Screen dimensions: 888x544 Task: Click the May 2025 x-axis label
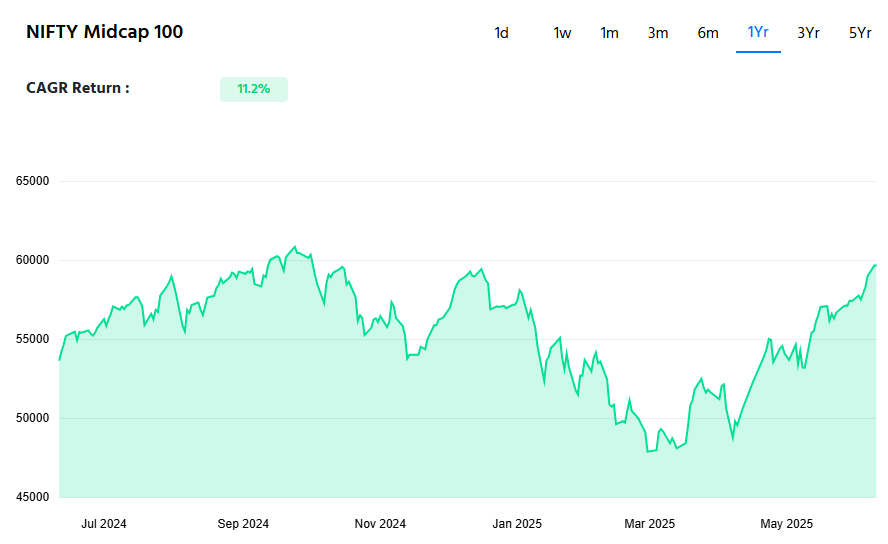787,524
